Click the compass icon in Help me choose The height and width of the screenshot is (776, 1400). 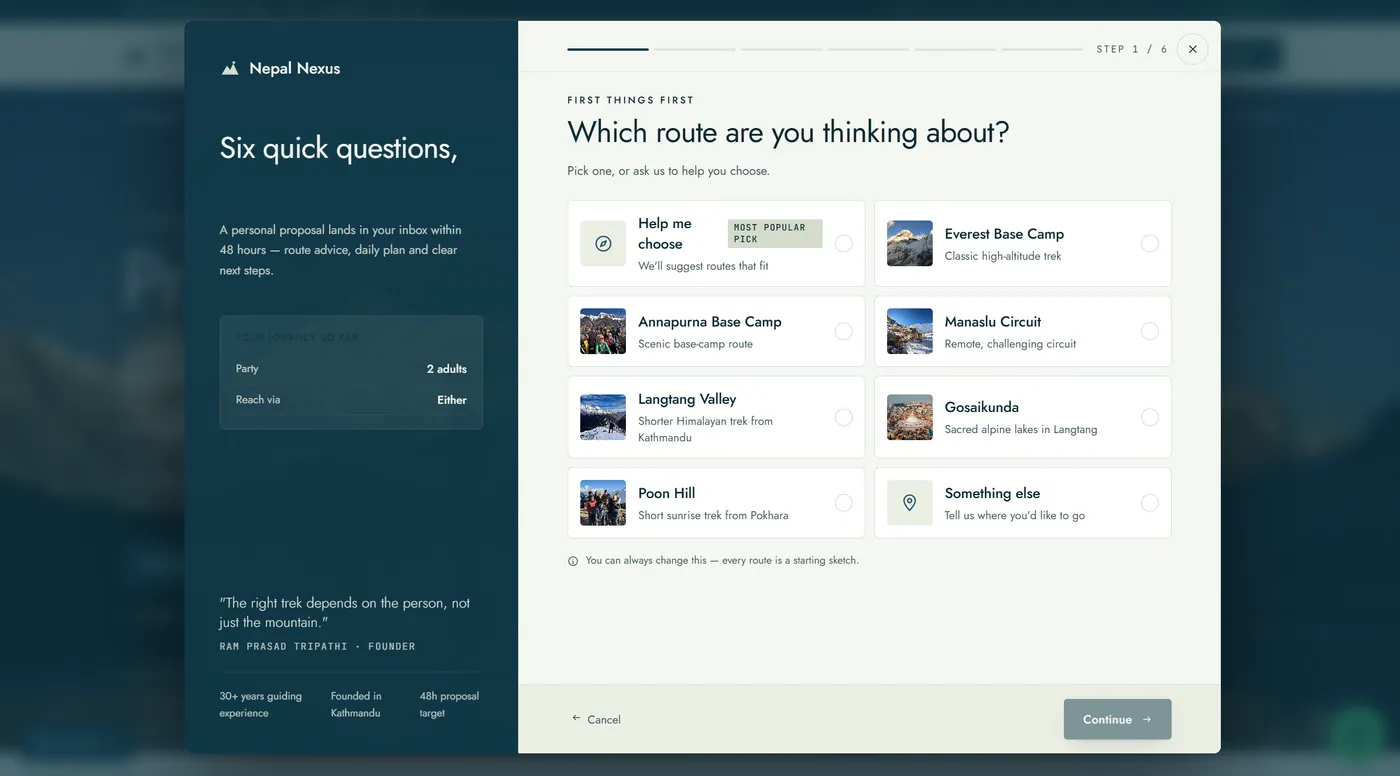point(603,243)
